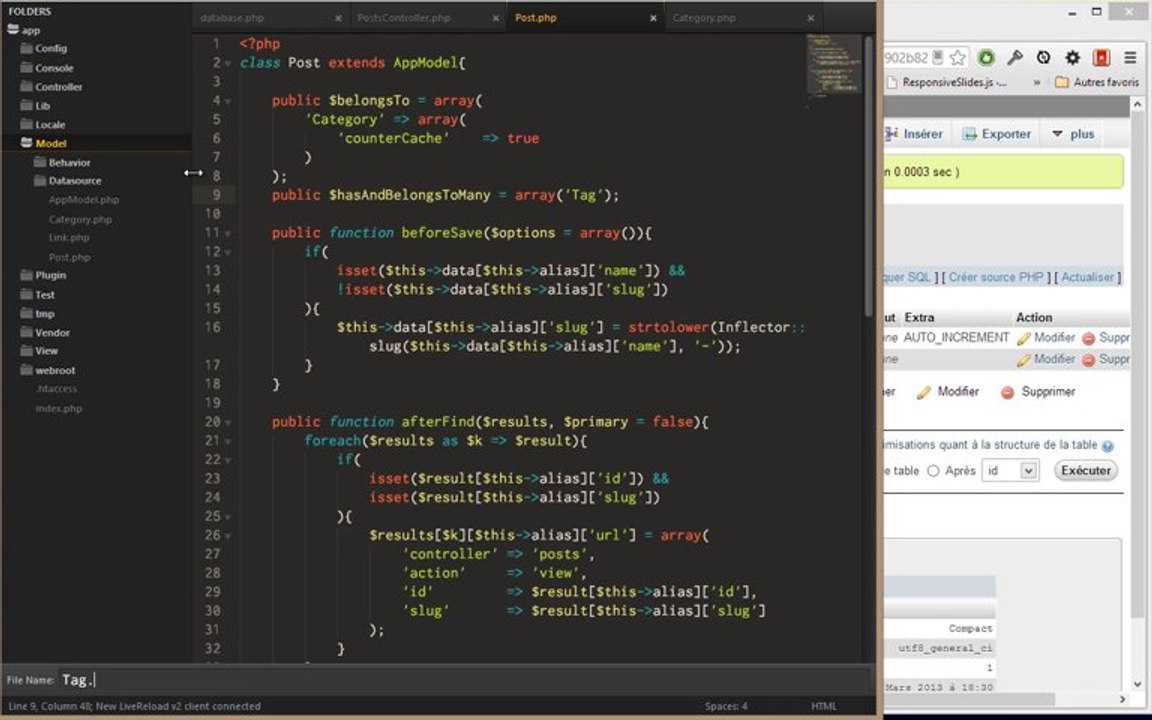The height and width of the screenshot is (720, 1152).
Task: Click the red icon next to the full Supprimer label
Action: (x=1007, y=392)
